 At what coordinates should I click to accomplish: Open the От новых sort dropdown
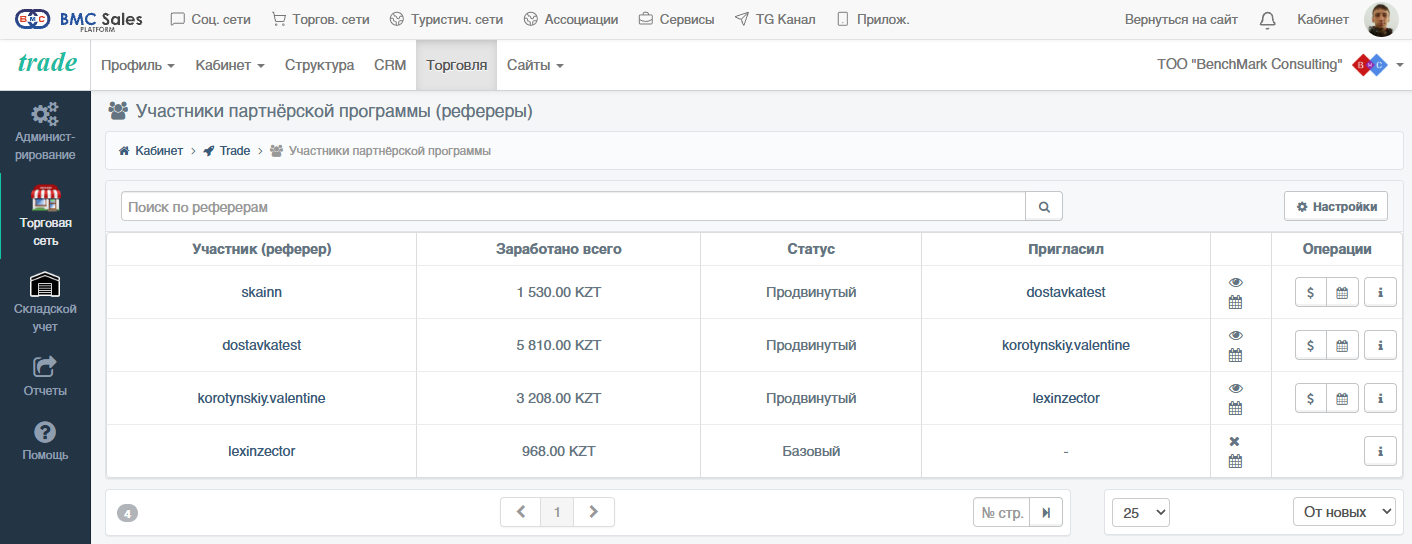click(1344, 512)
